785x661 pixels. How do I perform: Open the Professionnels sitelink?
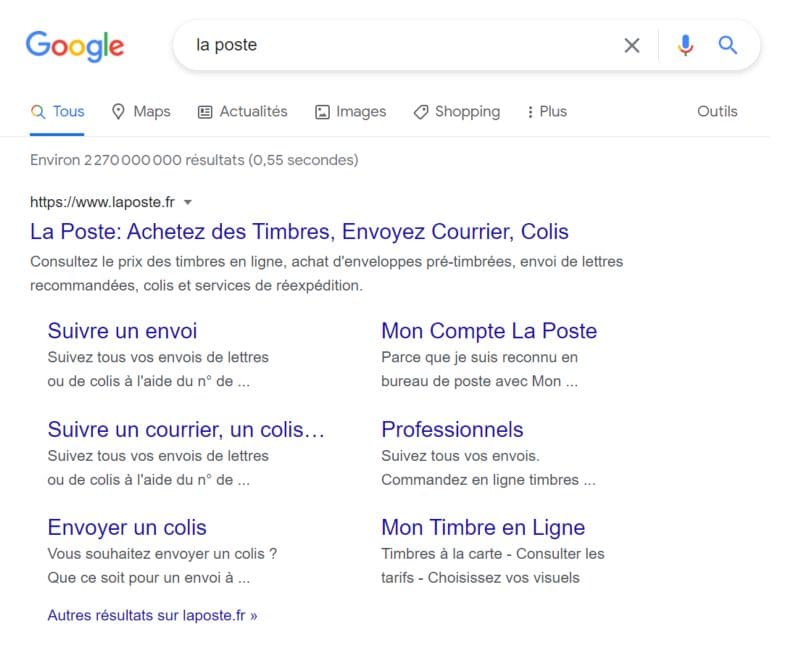[452, 430]
